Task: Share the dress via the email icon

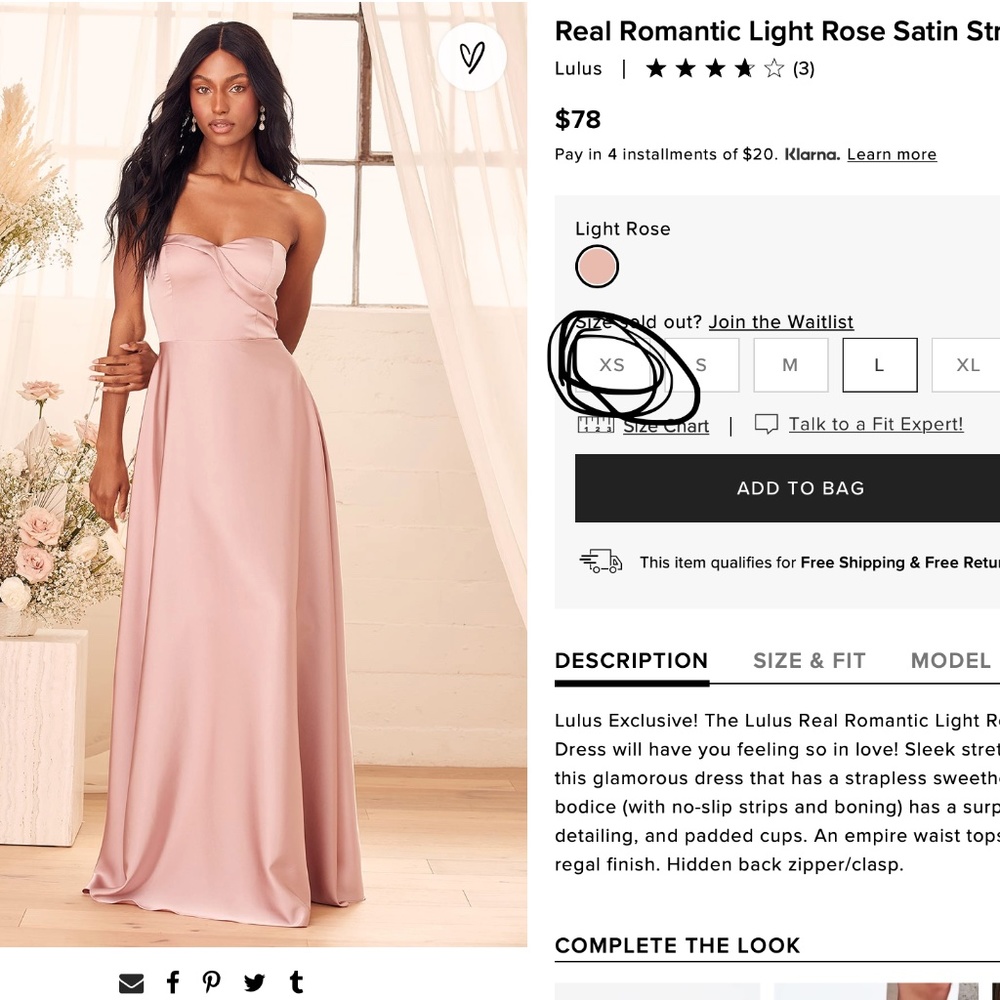Action: click(x=130, y=982)
